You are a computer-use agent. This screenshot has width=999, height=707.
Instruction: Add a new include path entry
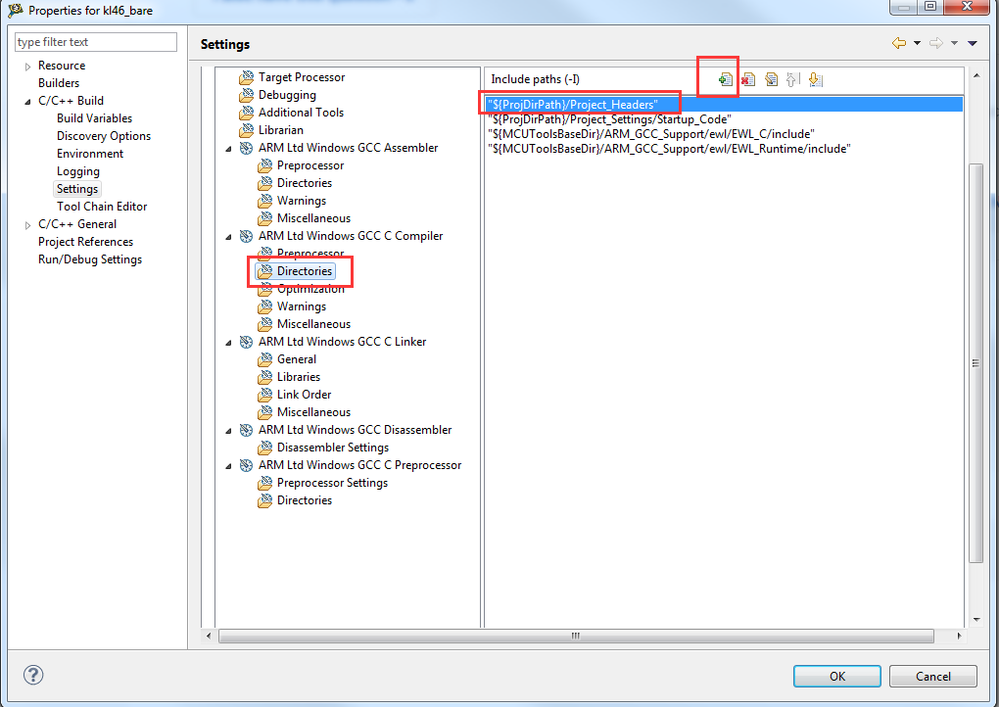click(x=724, y=80)
